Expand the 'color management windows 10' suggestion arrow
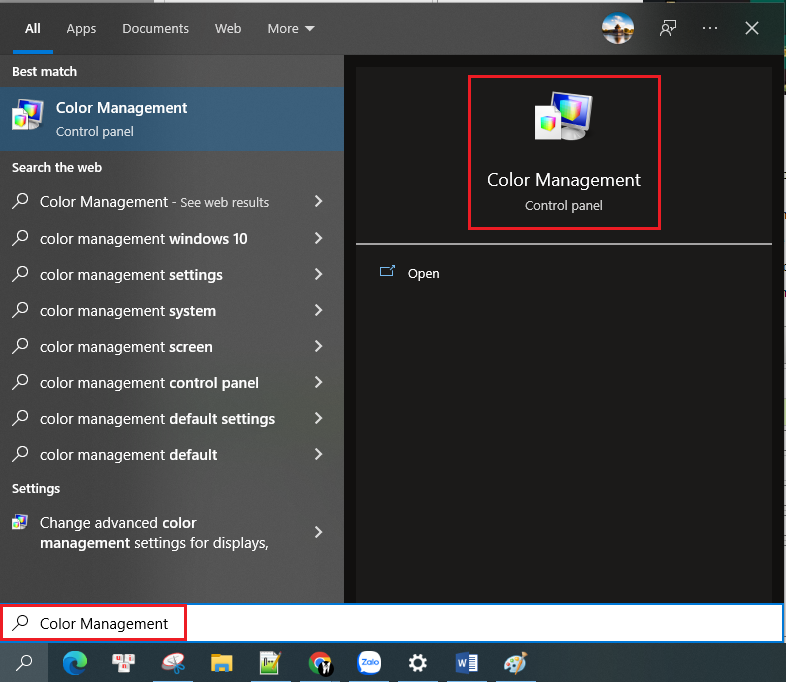The image size is (786, 682). [318, 238]
